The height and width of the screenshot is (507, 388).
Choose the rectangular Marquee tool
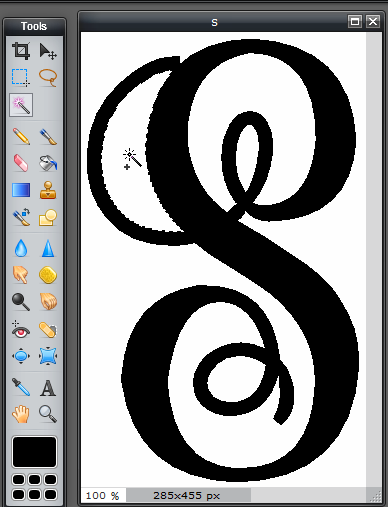(x=21, y=77)
